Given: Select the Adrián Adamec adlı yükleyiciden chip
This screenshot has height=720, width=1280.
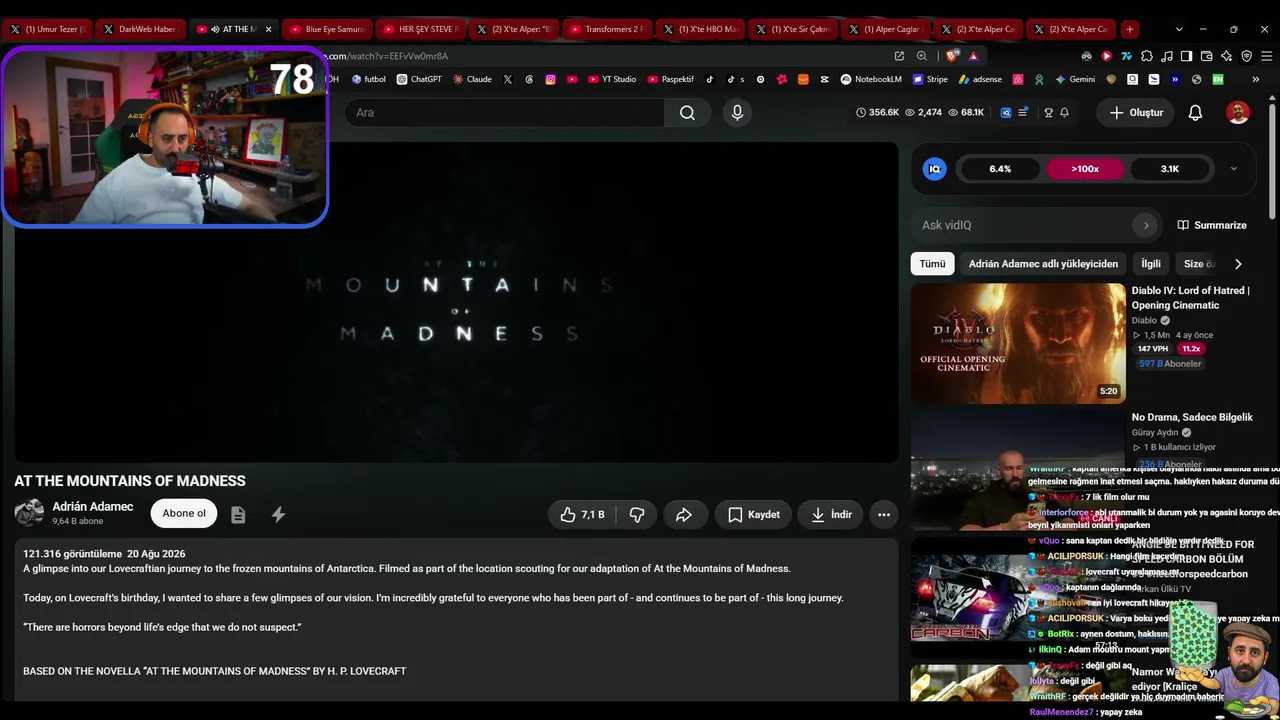Looking at the screenshot, I should point(1043,264).
